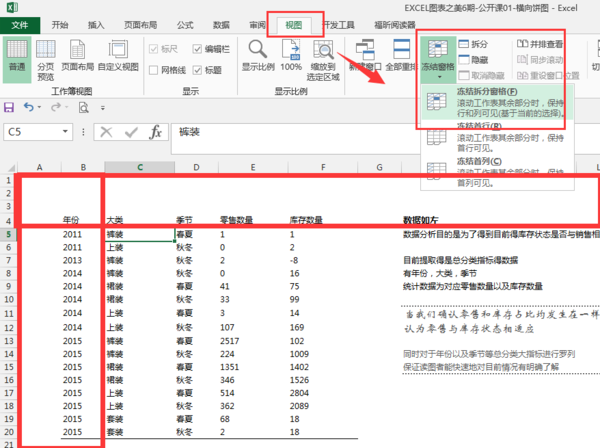
Task: Toggle the 标尺 ruler checkbox
Action: click(x=153, y=49)
